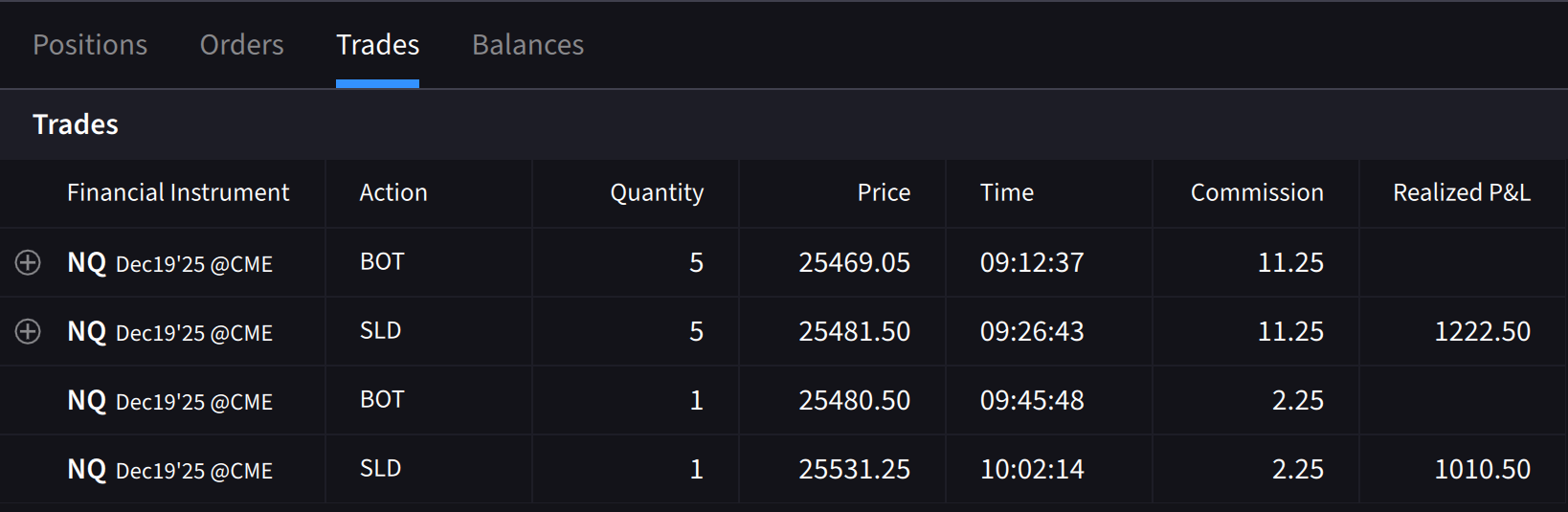Open the Orders tab

coord(241,45)
